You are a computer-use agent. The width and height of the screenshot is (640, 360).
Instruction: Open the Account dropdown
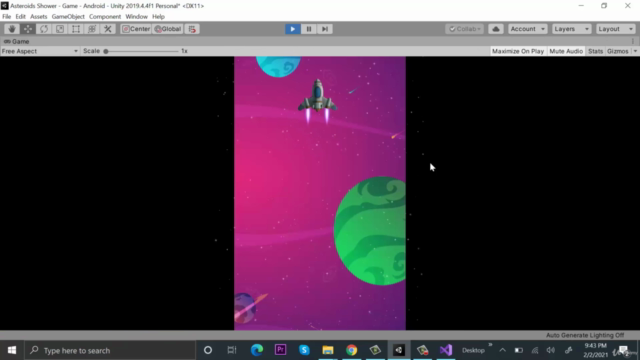[x=527, y=29]
